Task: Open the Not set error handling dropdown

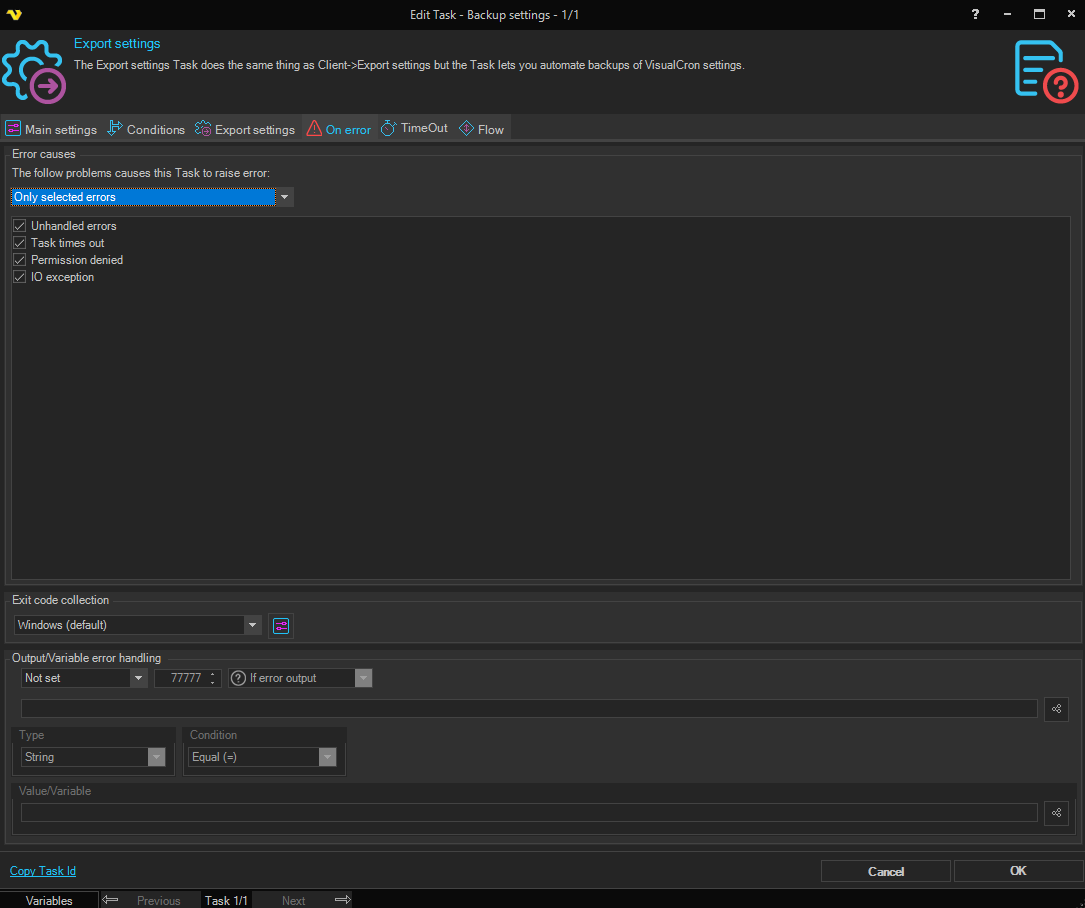Action: click(x=138, y=678)
